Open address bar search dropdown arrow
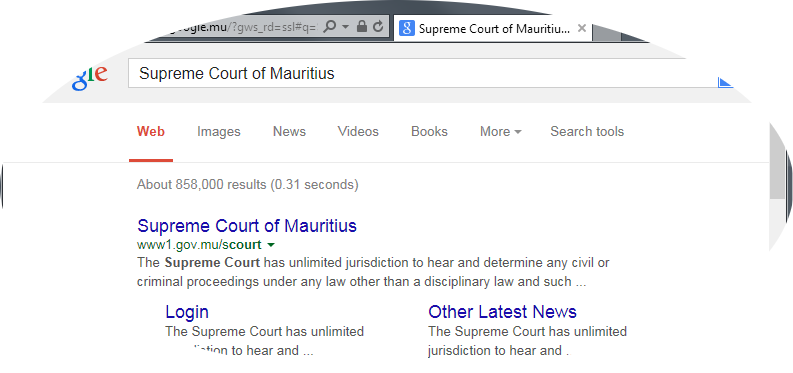 point(345,27)
